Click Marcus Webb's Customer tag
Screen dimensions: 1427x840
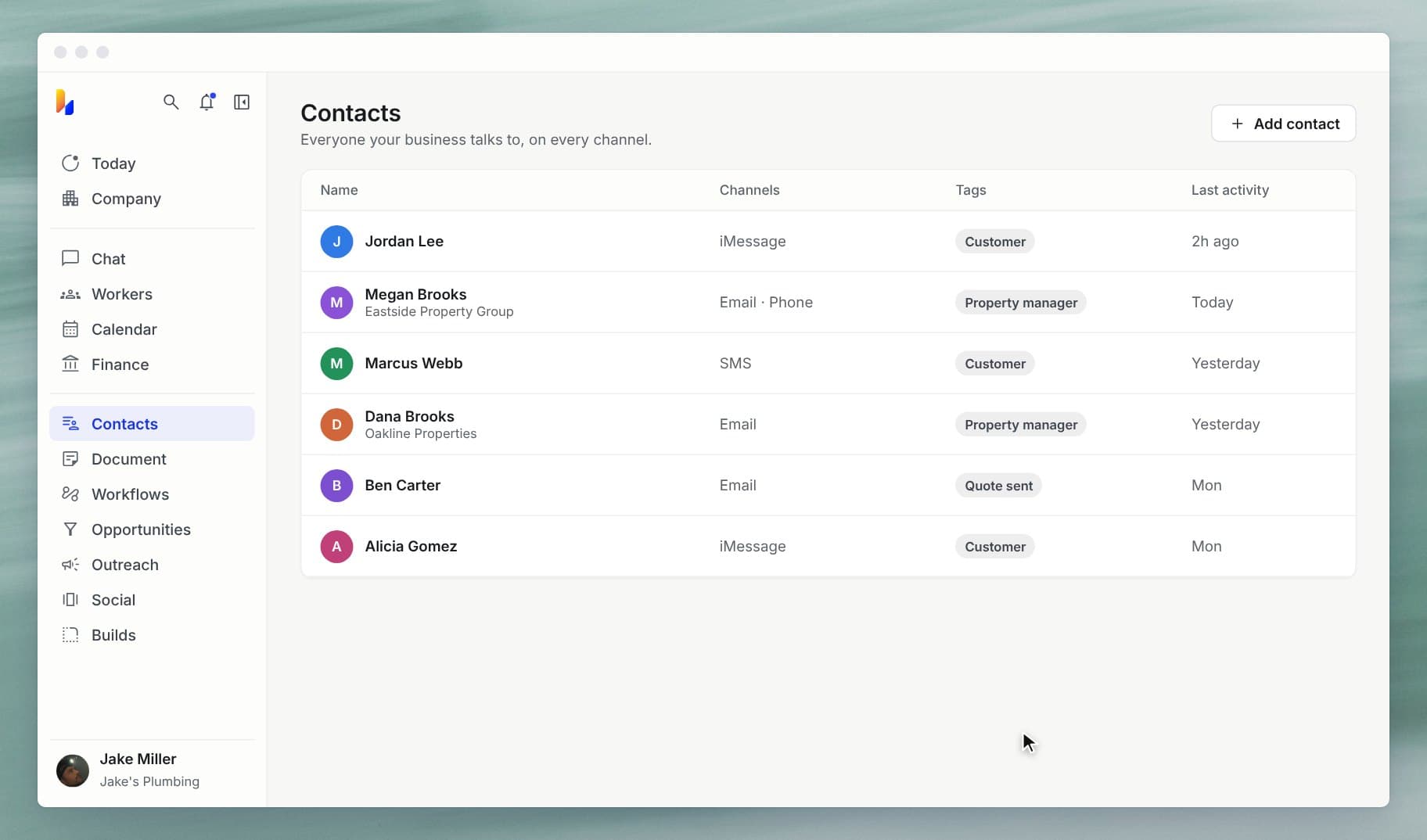(994, 364)
